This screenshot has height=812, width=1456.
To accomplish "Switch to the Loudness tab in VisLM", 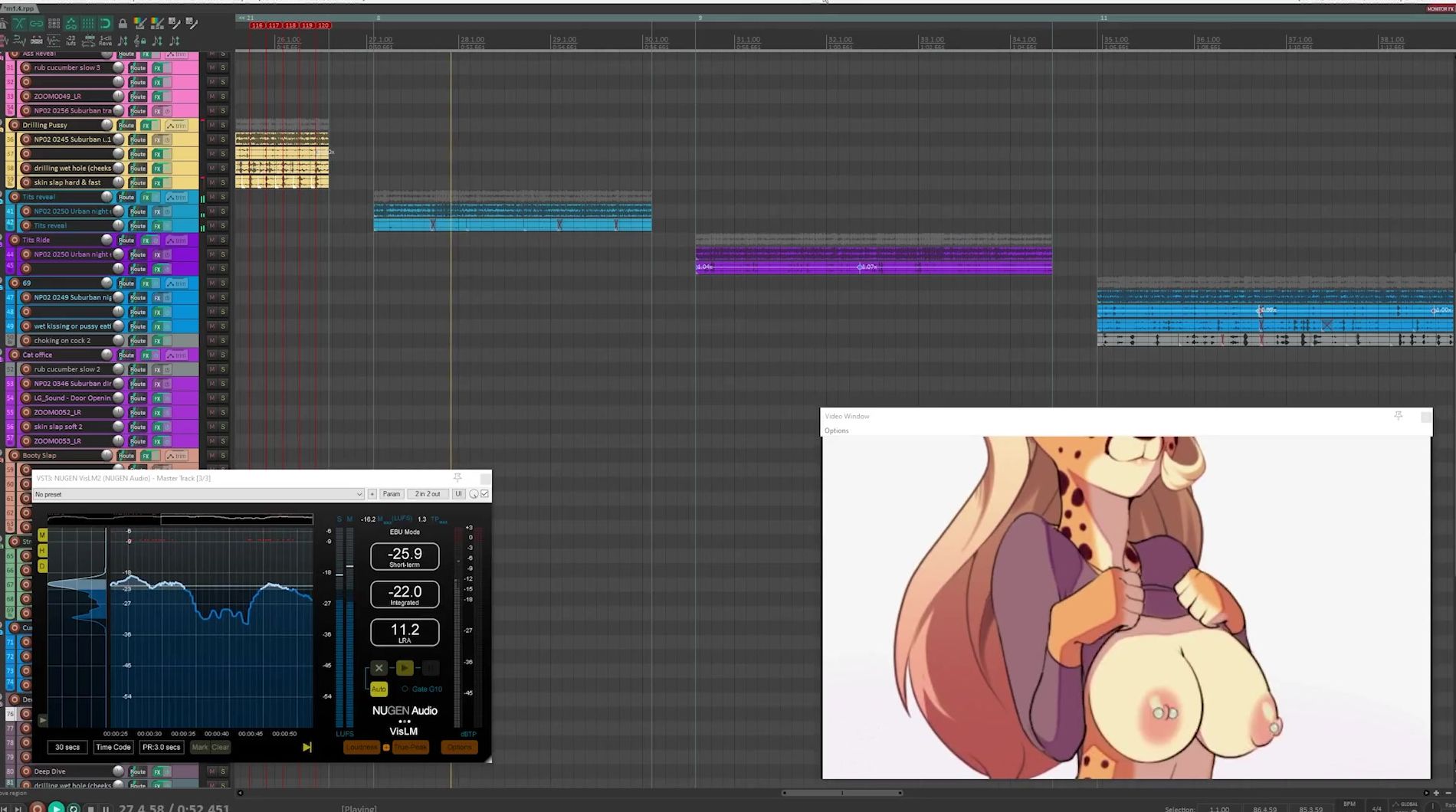I will click(x=362, y=747).
